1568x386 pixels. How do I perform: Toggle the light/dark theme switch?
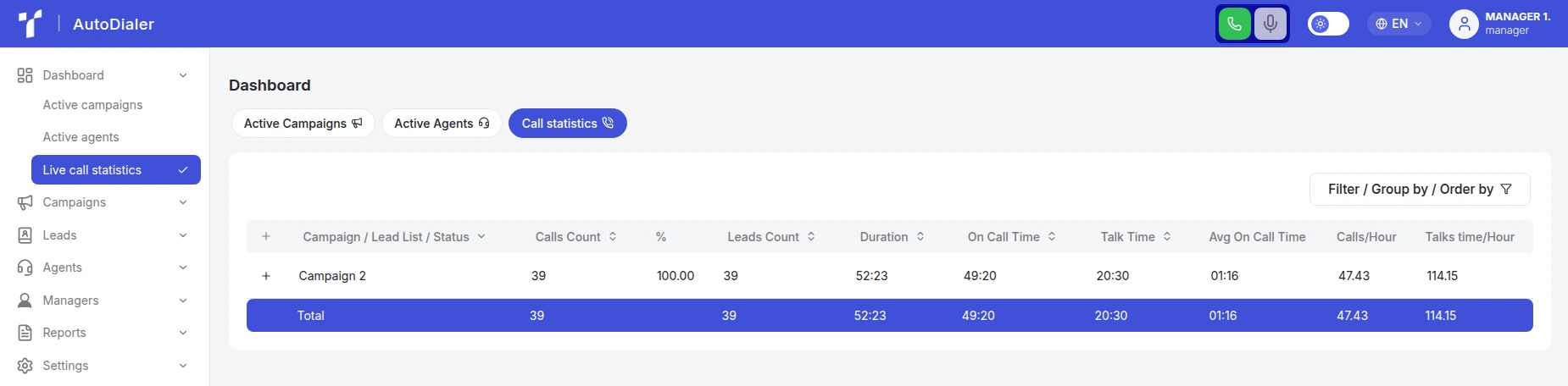1328,24
